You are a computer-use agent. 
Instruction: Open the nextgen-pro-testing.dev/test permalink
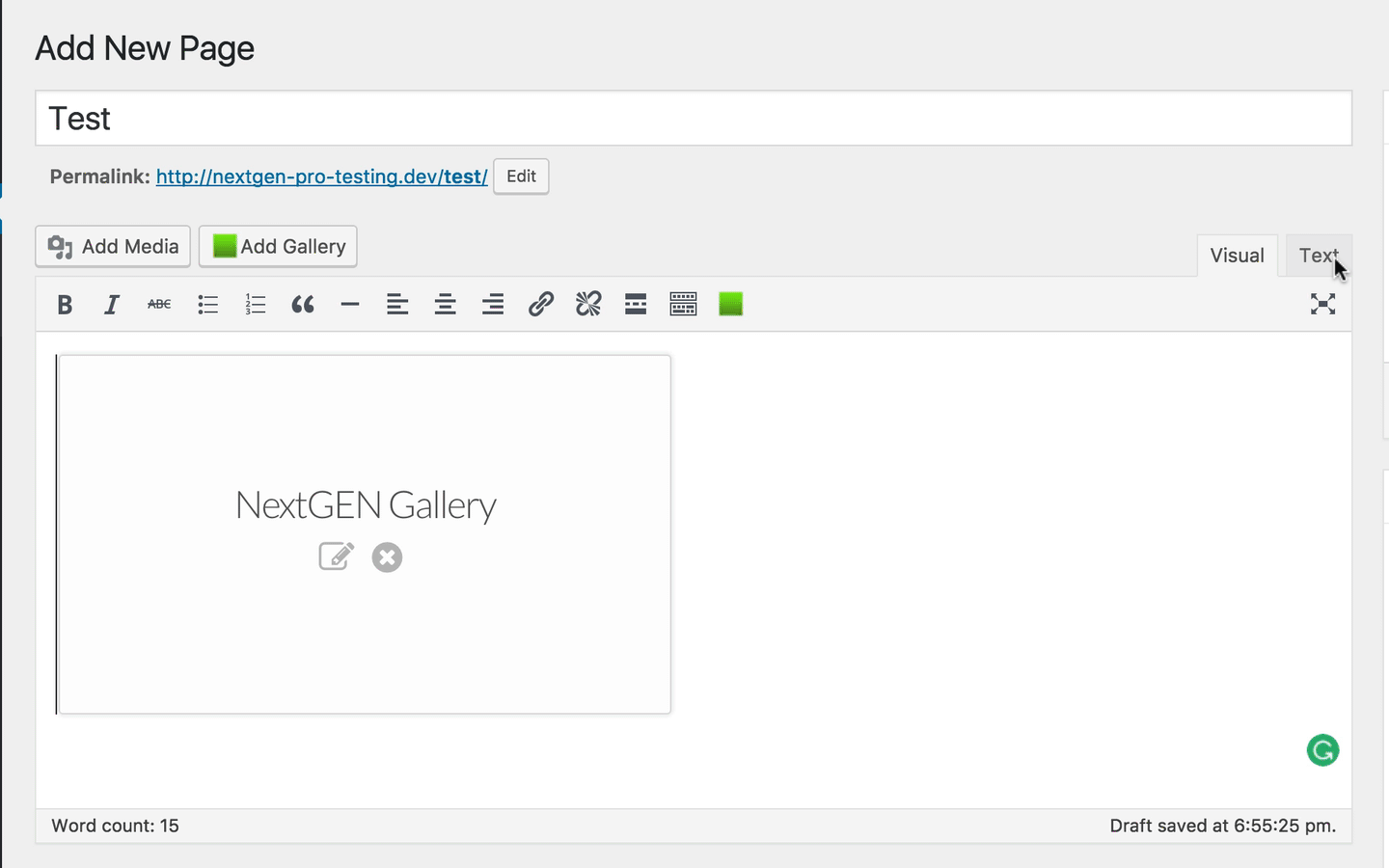click(321, 176)
